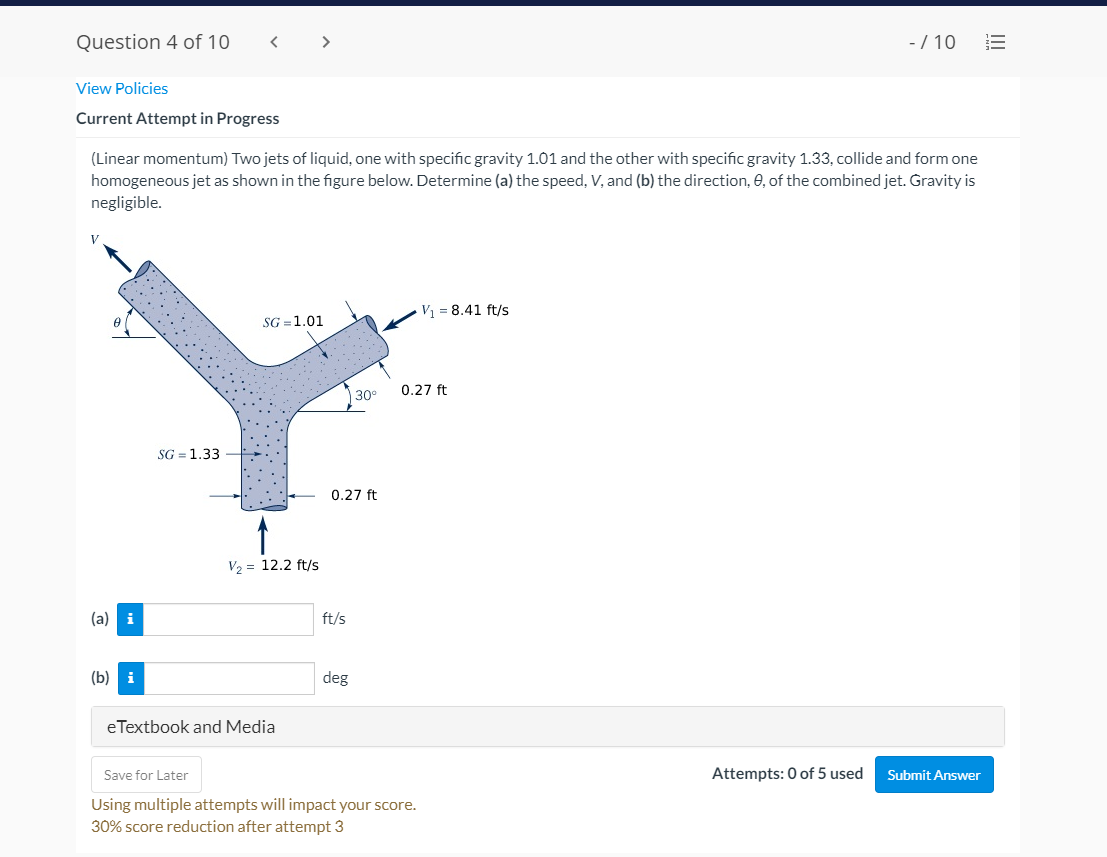Viewport: 1107px width, 857px height.
Task: Click the Question 4 of 10 header
Action: [152, 42]
